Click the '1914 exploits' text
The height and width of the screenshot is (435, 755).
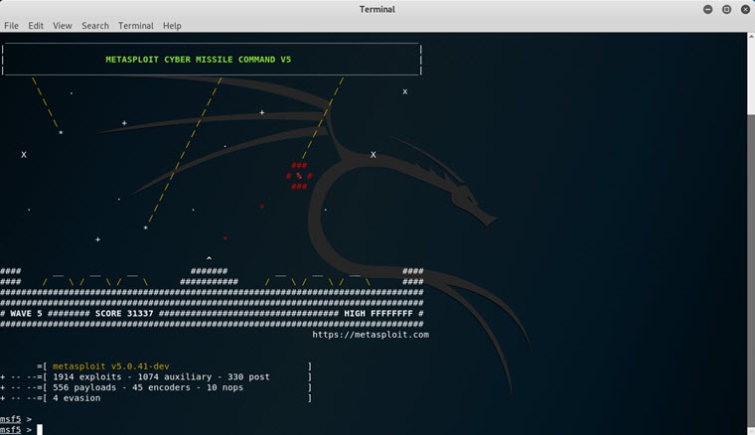(x=87, y=377)
